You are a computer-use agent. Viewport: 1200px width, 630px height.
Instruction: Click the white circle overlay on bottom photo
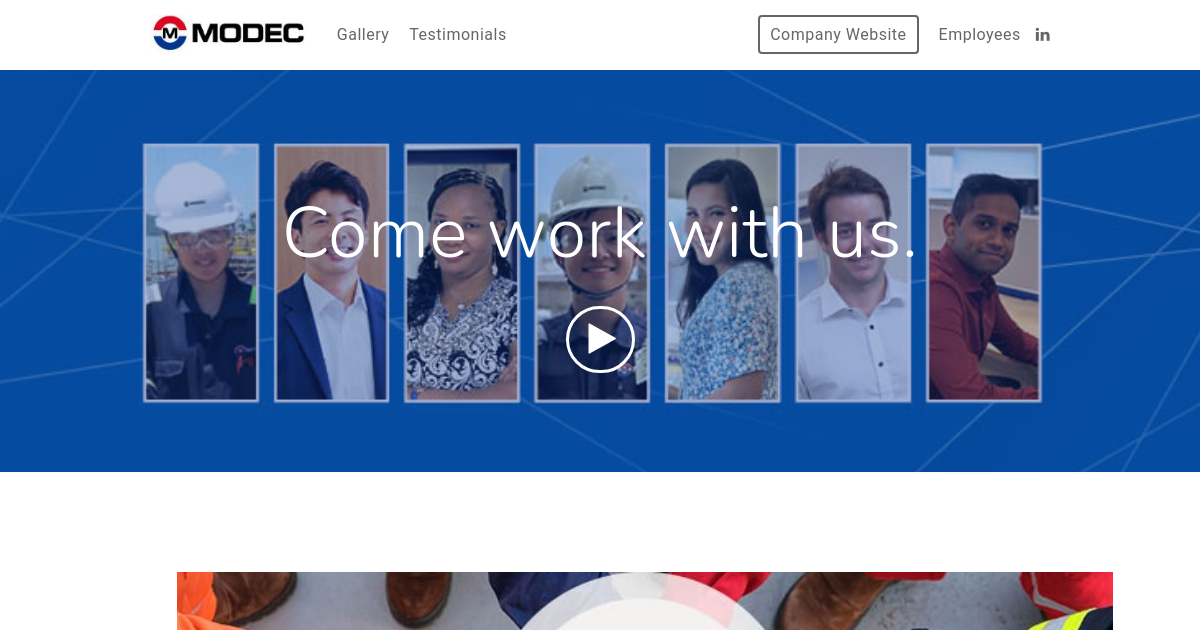tap(643, 602)
